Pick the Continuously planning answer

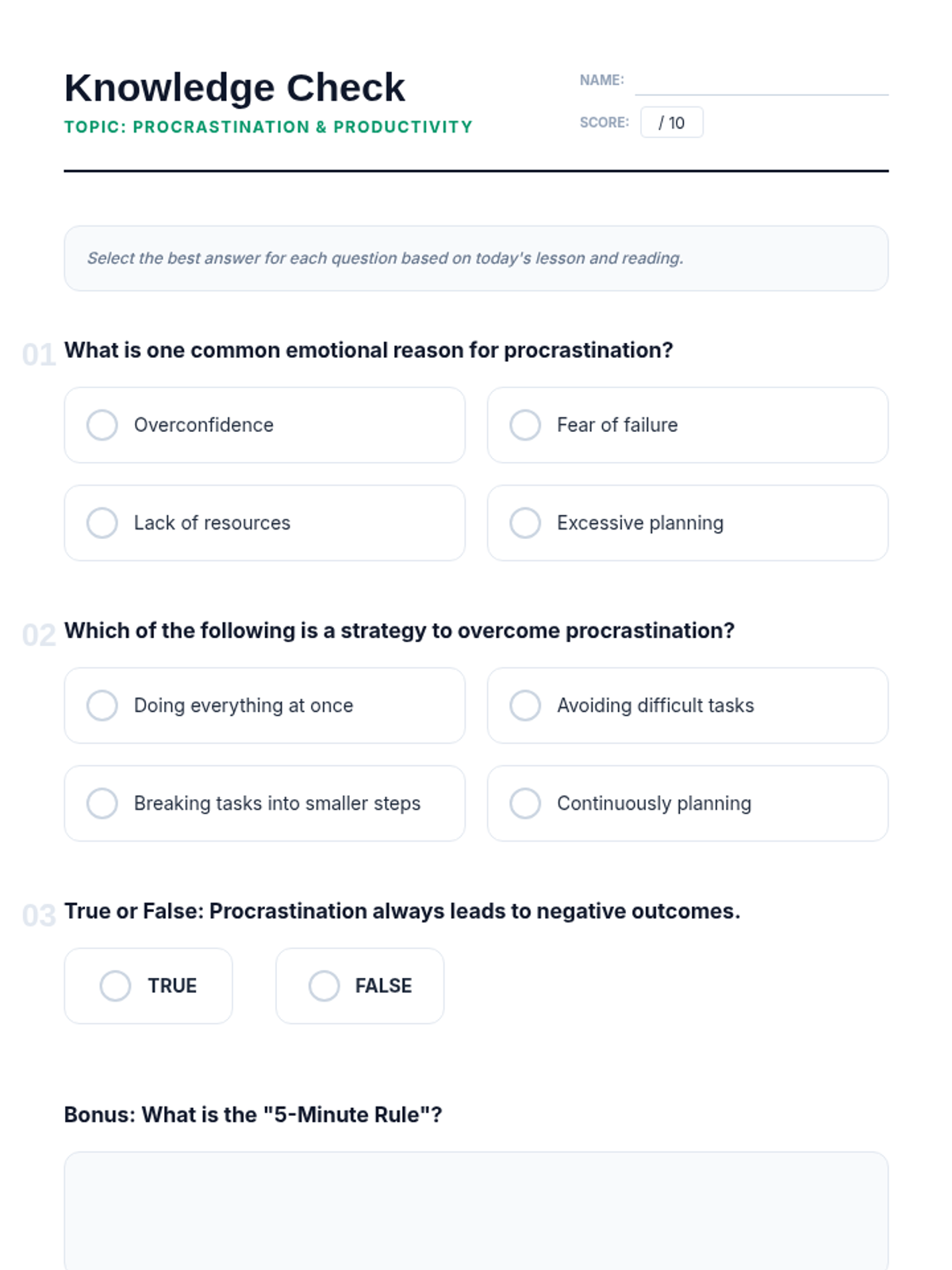pos(525,803)
